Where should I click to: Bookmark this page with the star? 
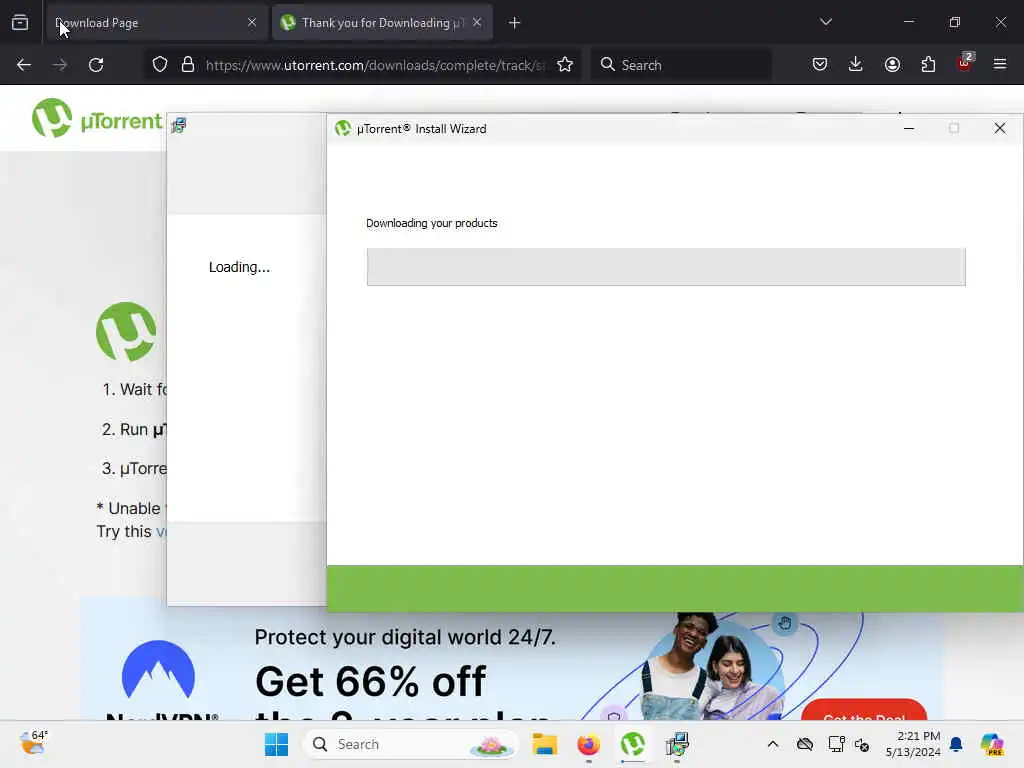pyautogui.click(x=565, y=65)
